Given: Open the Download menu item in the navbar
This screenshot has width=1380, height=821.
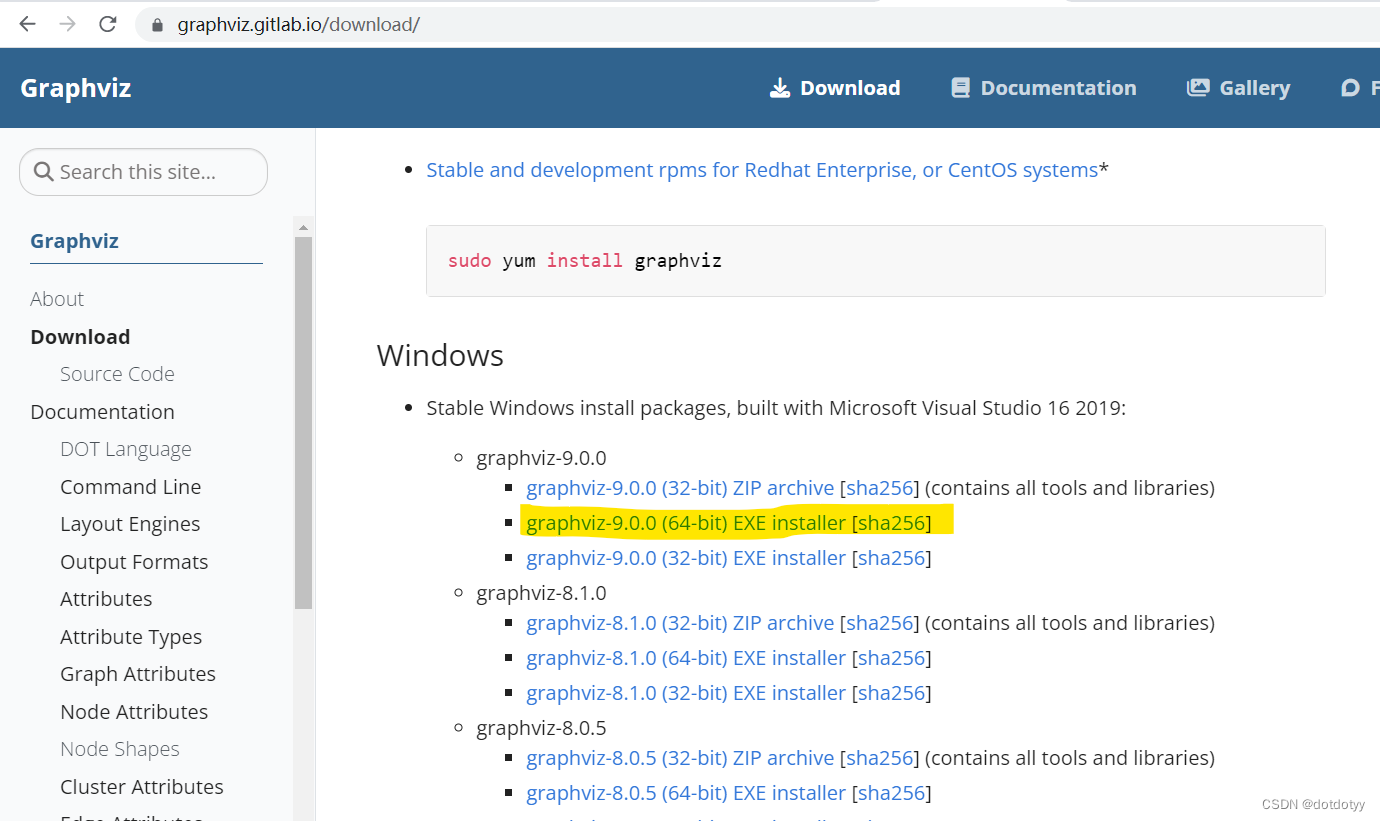Looking at the screenshot, I should pyautogui.click(x=849, y=87).
